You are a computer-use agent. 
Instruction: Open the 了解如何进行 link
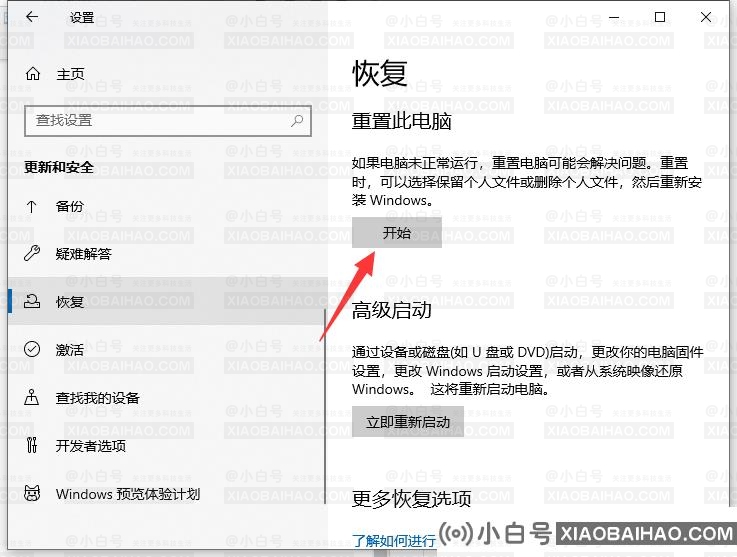pos(394,541)
